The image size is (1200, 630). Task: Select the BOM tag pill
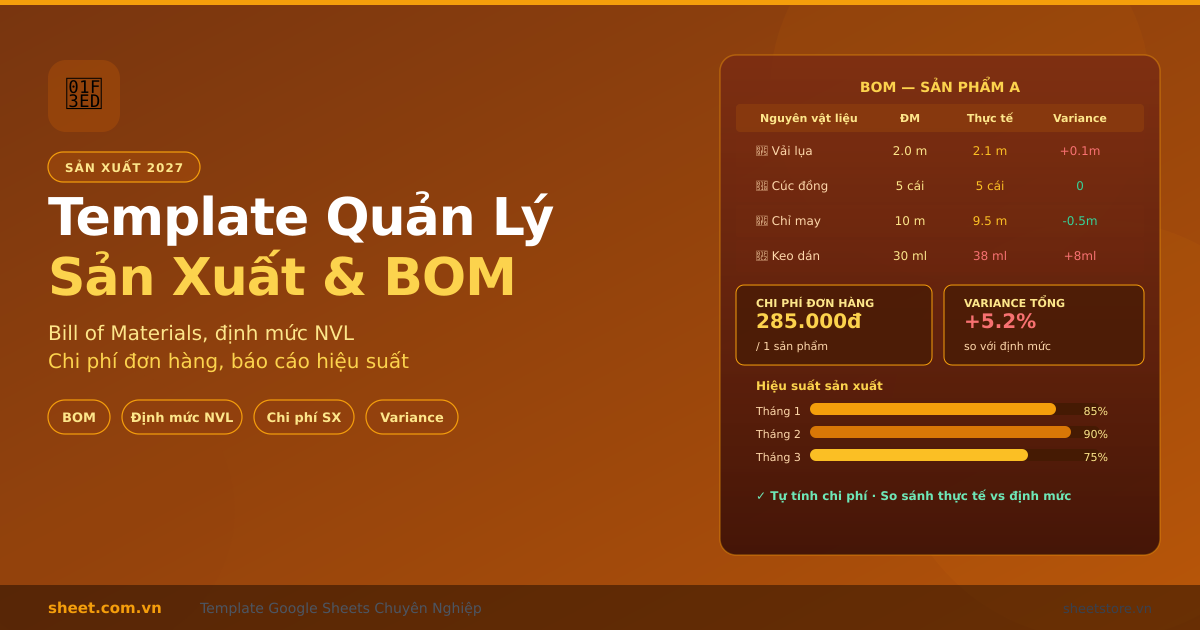coord(79,417)
